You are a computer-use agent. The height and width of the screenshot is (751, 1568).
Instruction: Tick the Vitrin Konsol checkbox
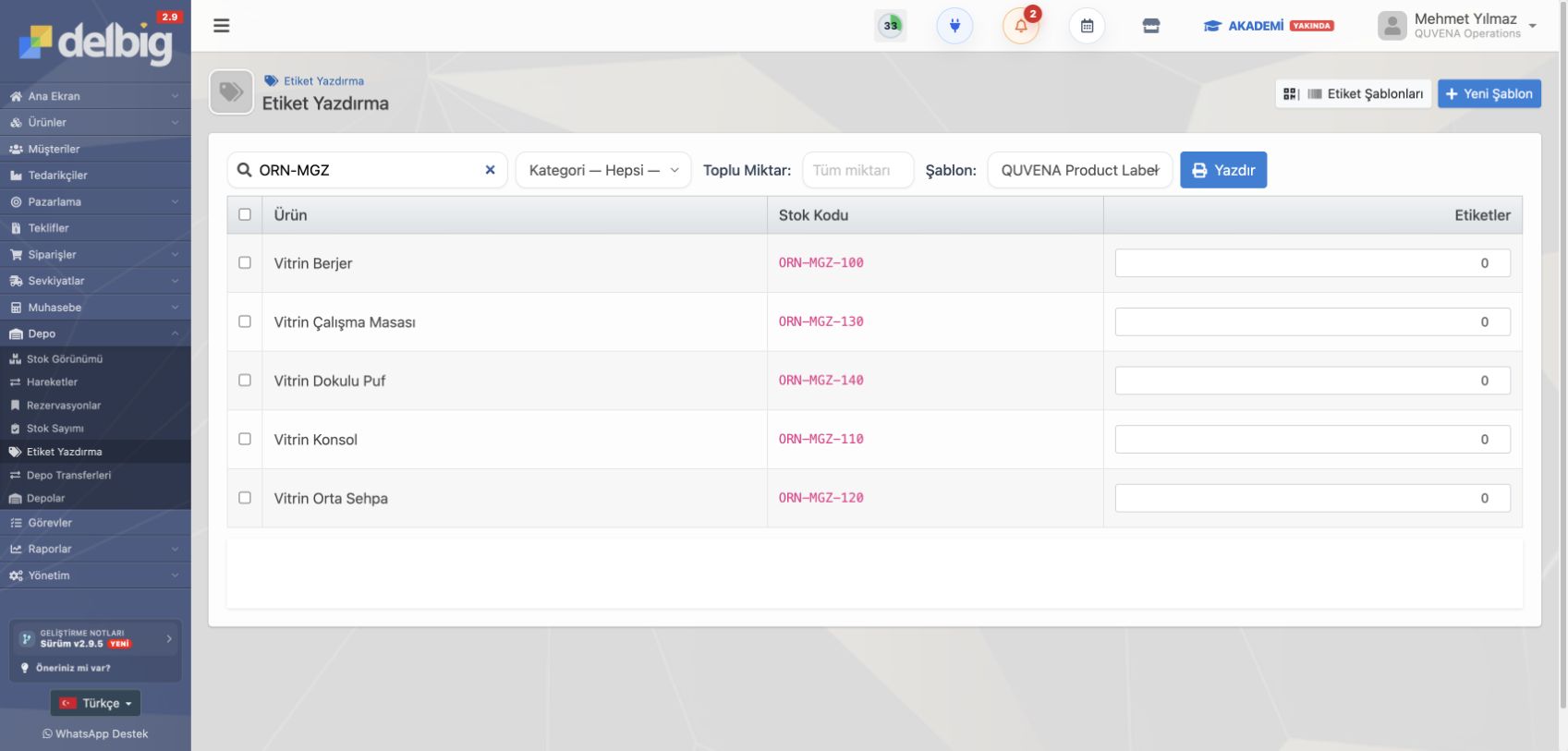tap(245, 439)
